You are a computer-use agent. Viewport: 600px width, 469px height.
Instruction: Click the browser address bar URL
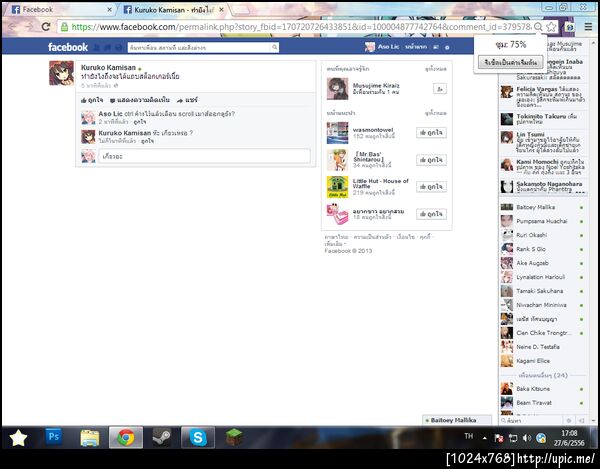(x=300, y=26)
